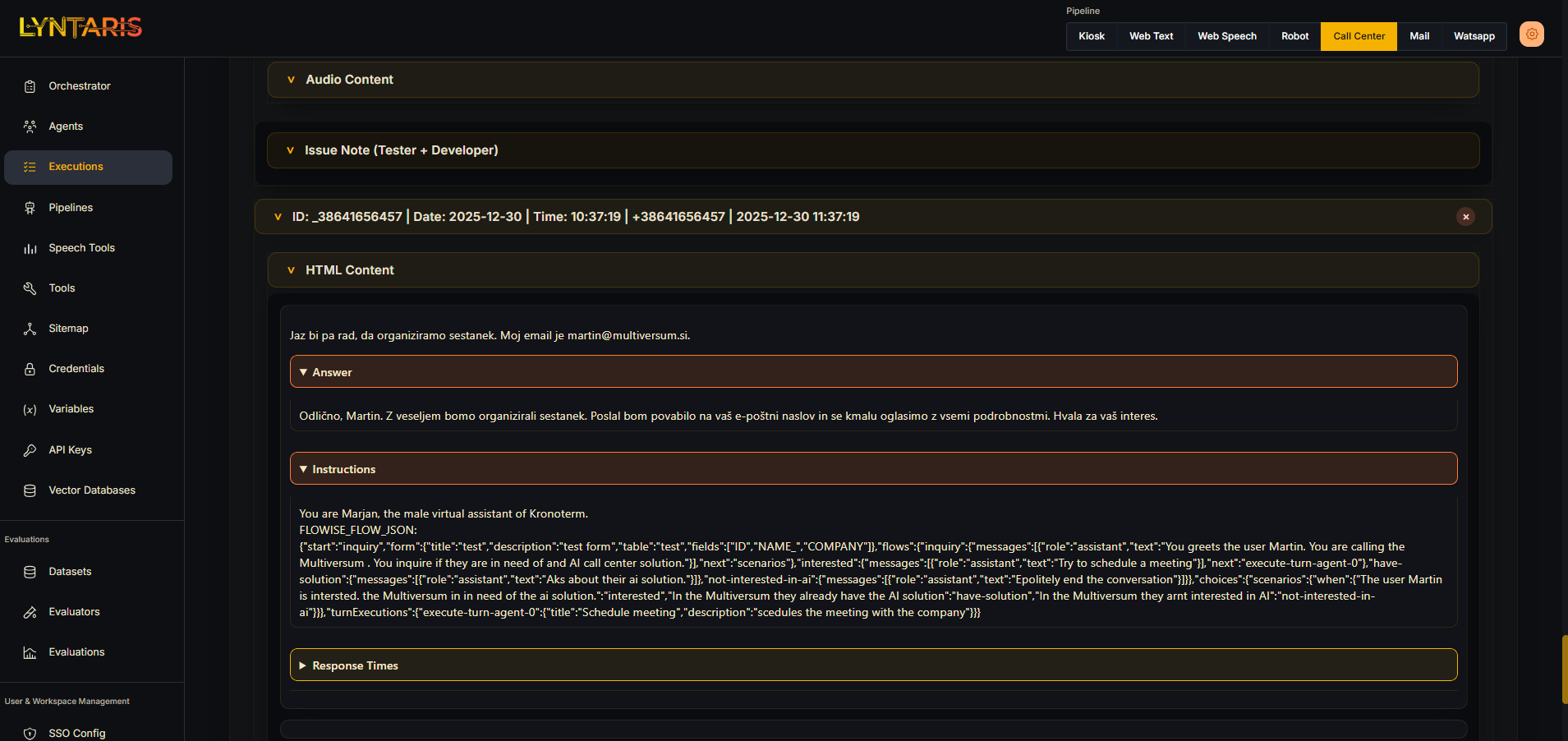
Task: Click the API Keys key icon
Action: click(30, 450)
